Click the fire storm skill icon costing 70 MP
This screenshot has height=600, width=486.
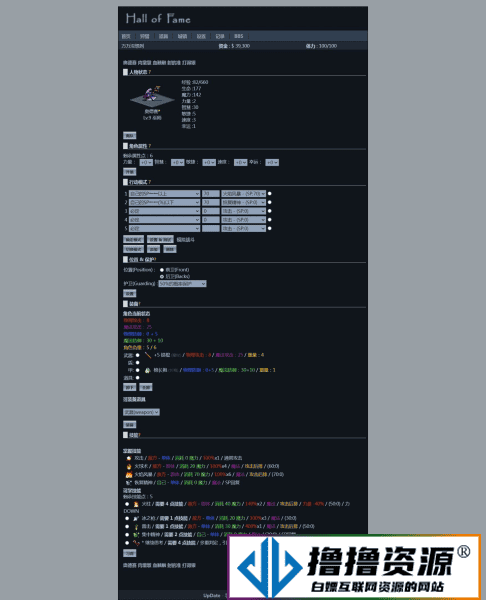point(129,474)
